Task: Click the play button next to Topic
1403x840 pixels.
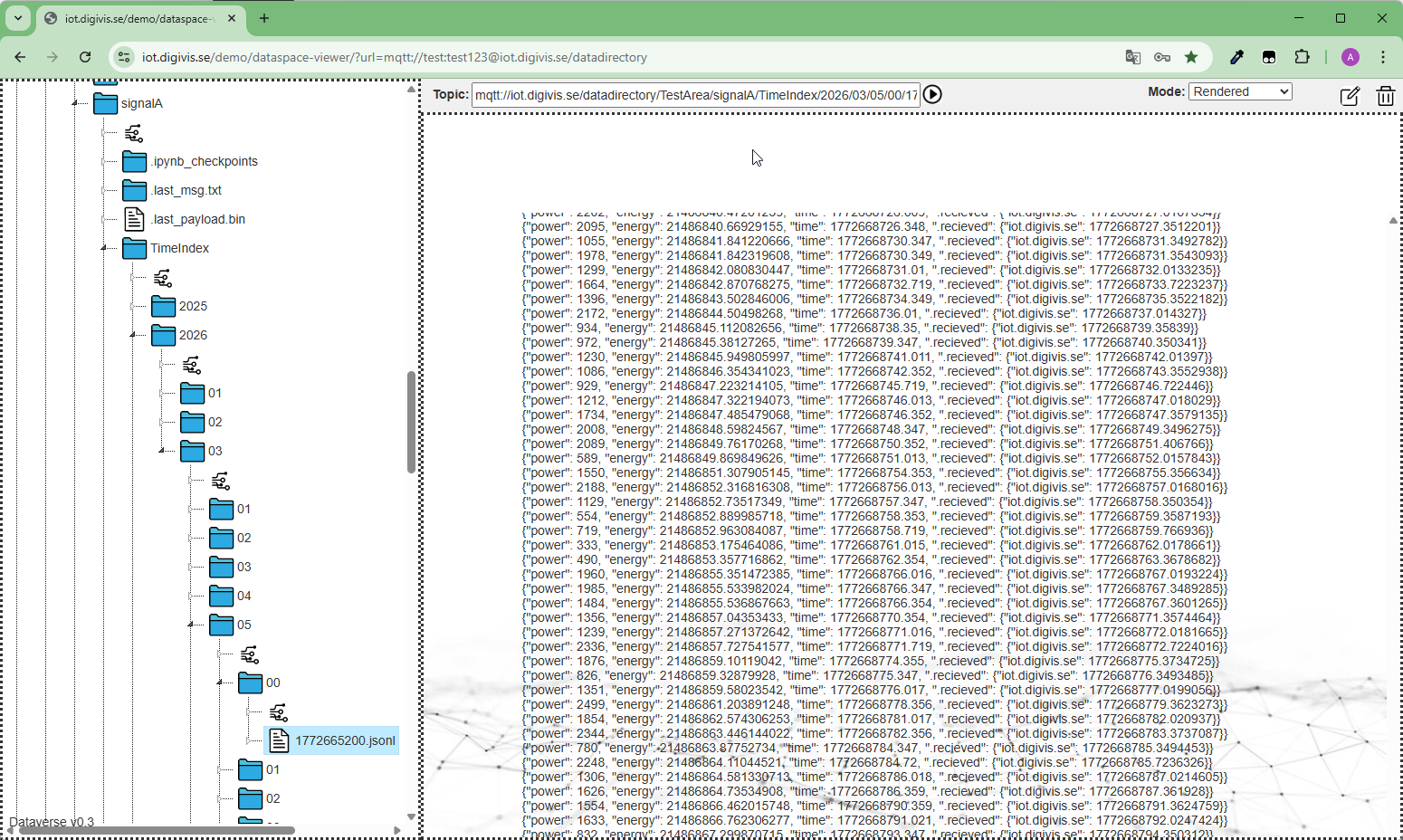Action: click(932, 94)
